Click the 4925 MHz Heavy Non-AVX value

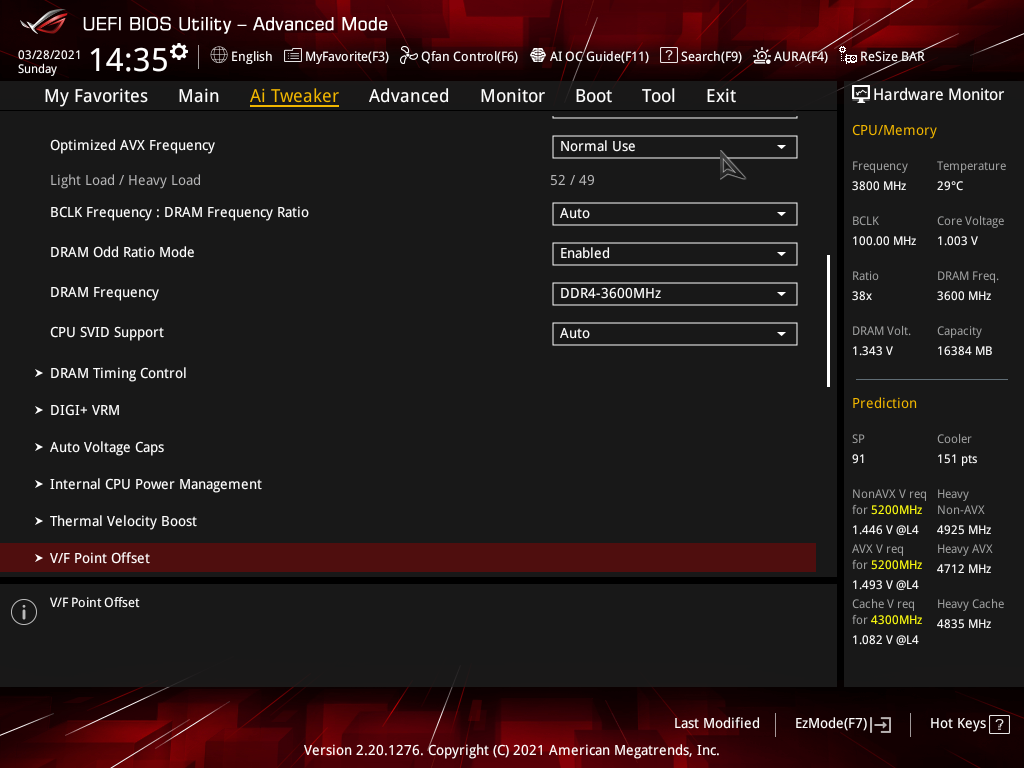point(964,530)
